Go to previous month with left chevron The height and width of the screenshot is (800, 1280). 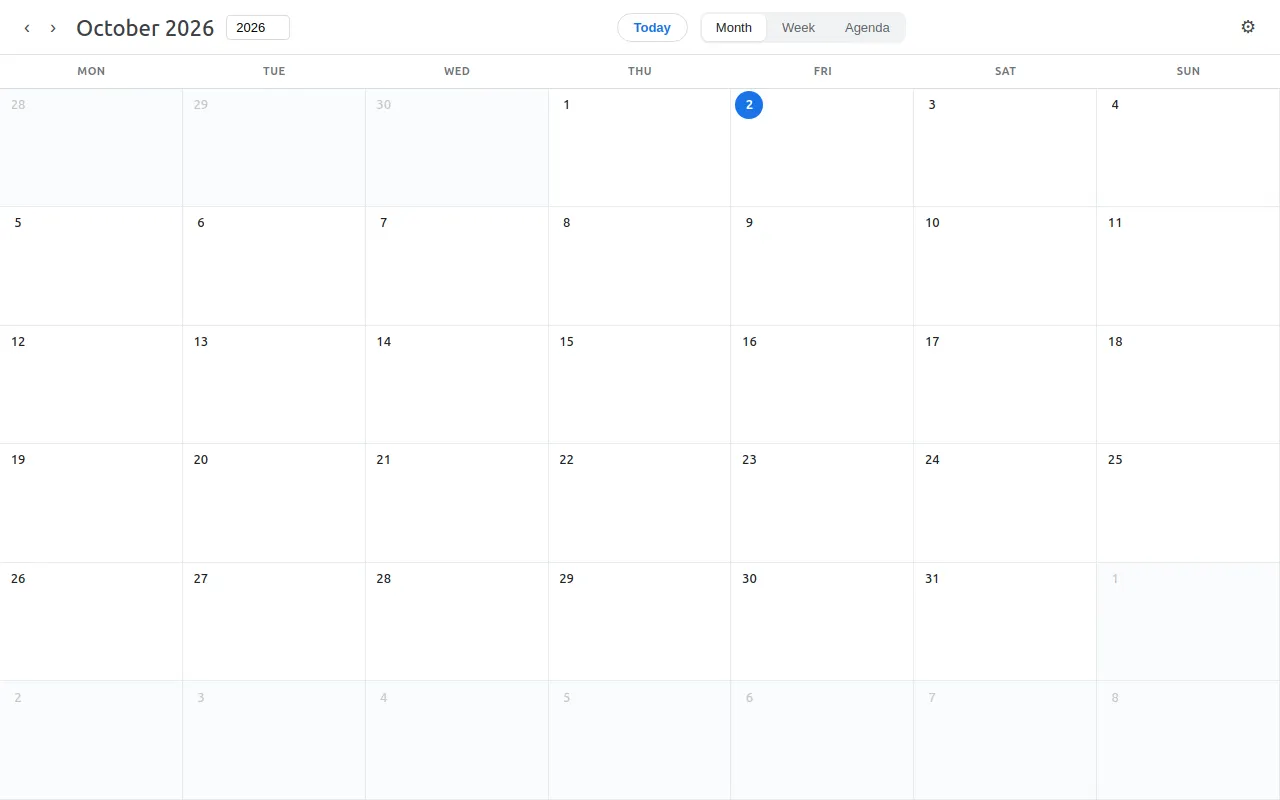27,28
